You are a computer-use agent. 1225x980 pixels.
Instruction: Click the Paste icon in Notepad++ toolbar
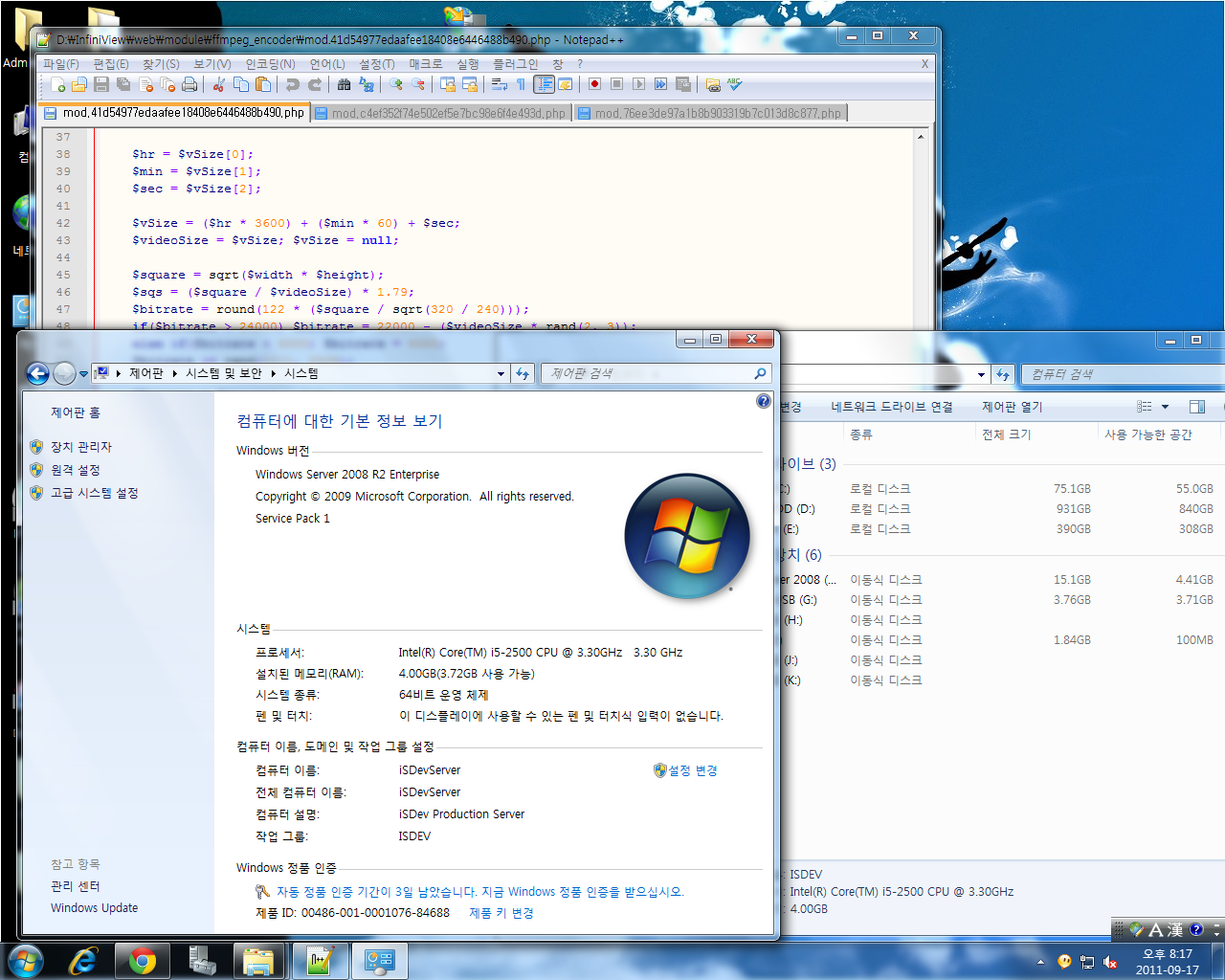[x=263, y=84]
